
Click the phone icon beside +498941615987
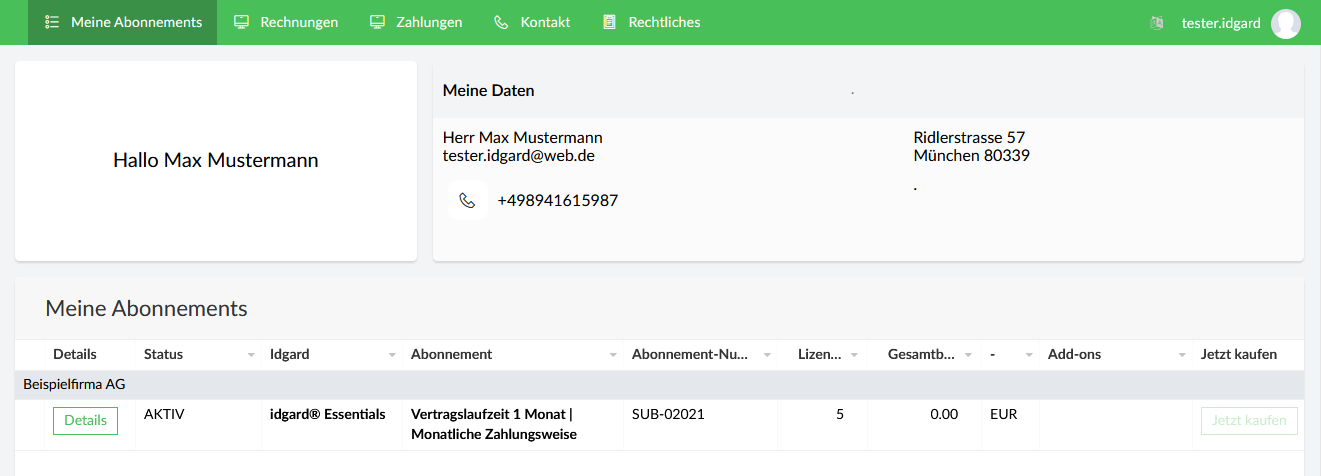(467, 200)
